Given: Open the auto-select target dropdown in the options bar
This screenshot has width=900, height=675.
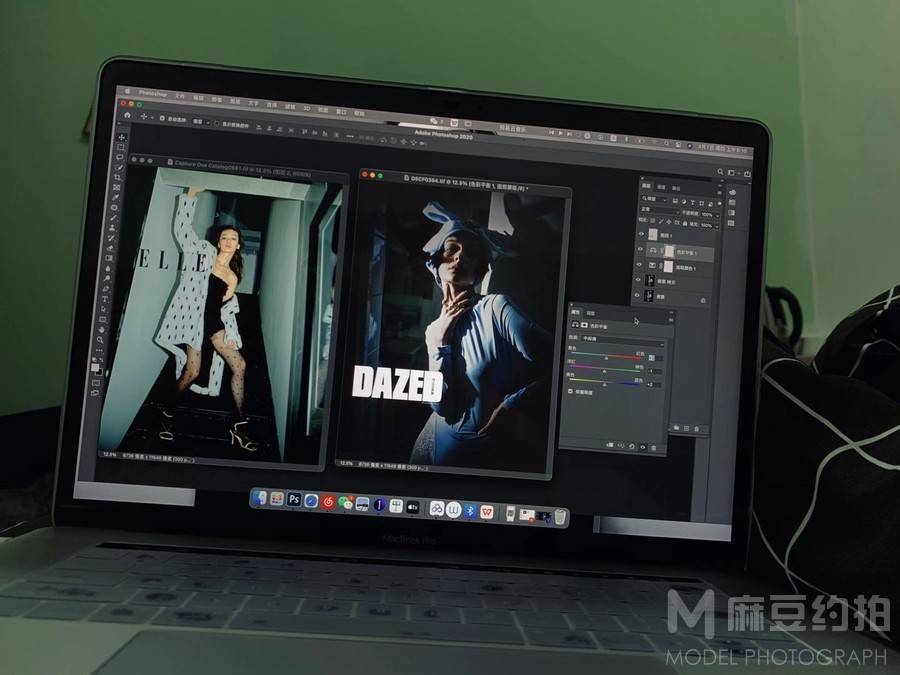Looking at the screenshot, I should point(200,121).
